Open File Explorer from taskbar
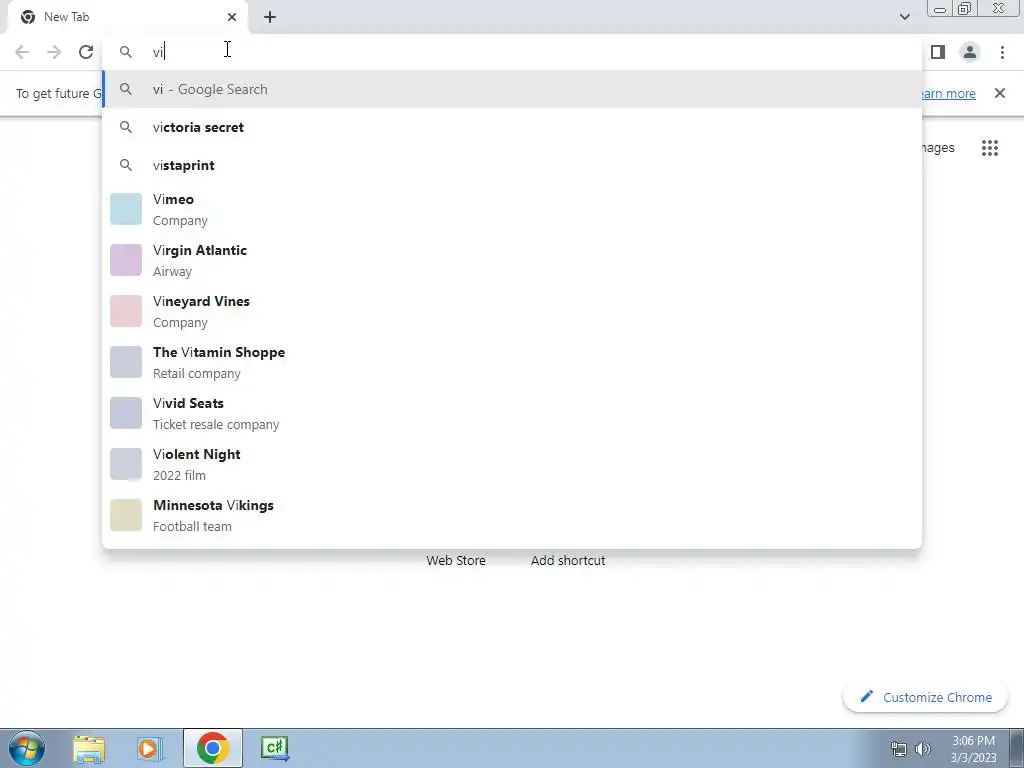This screenshot has height=768, width=1024. point(89,748)
